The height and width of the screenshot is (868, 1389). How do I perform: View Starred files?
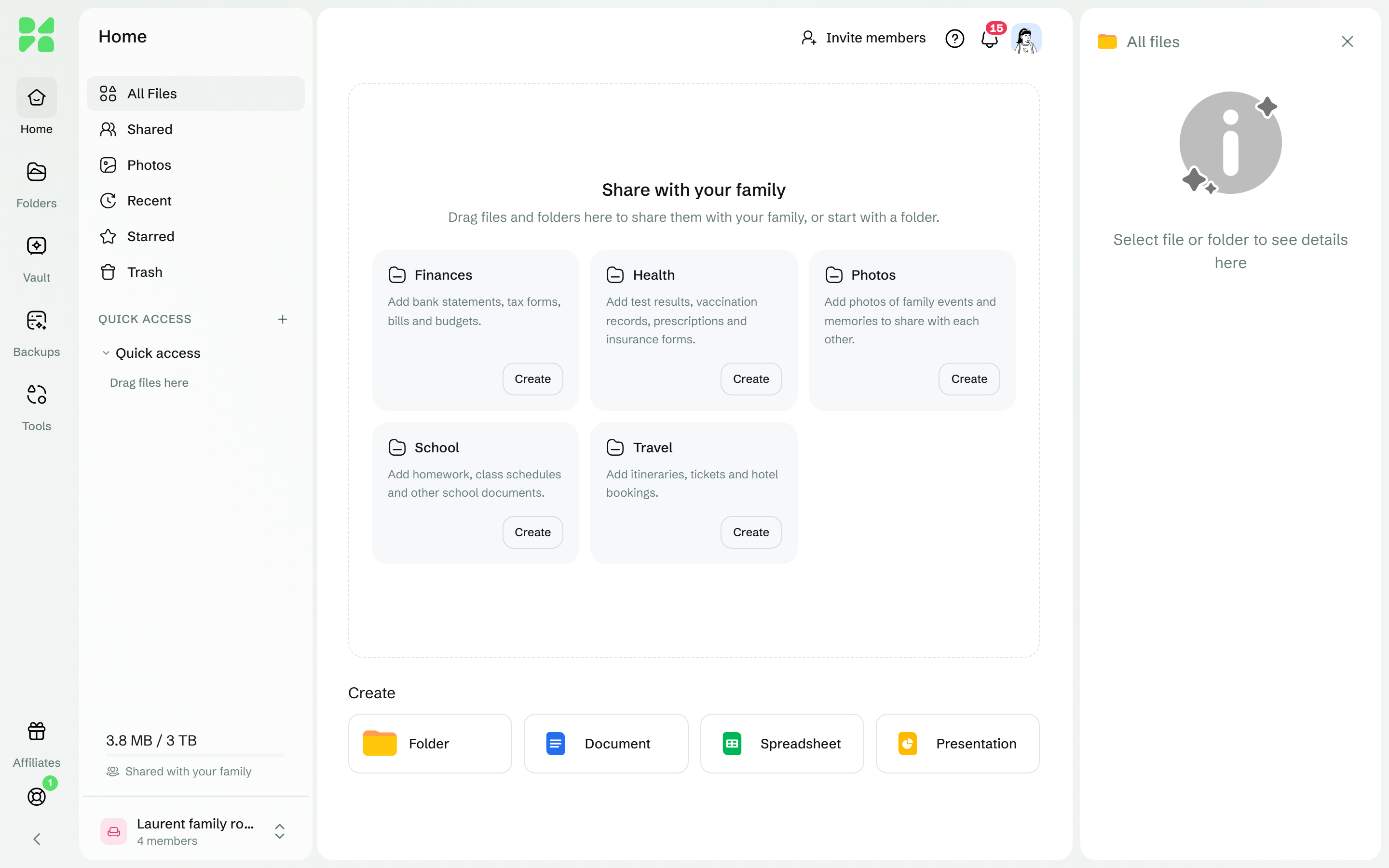(196, 236)
